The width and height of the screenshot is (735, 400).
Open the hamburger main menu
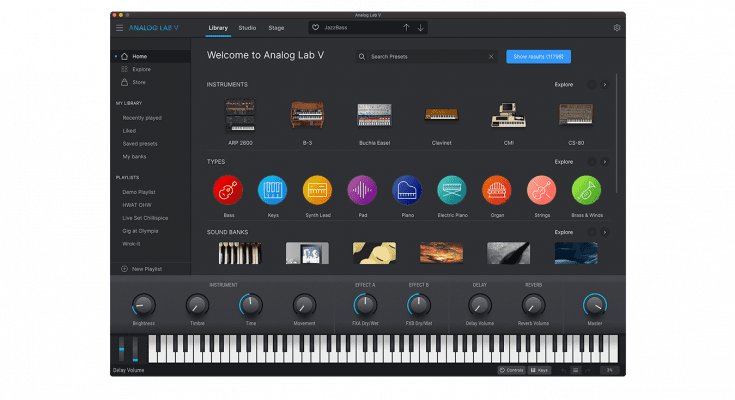point(119,28)
